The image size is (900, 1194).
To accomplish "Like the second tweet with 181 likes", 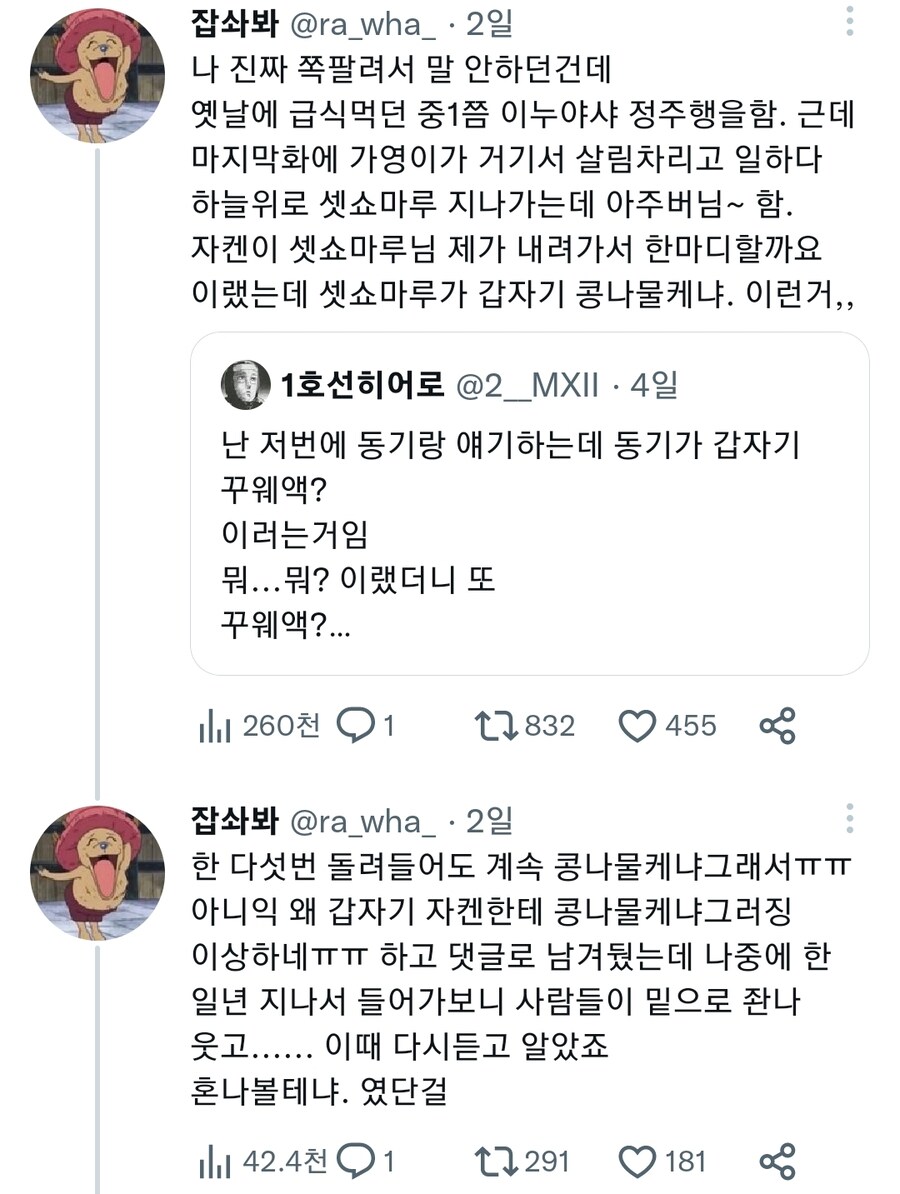I will [637, 1163].
